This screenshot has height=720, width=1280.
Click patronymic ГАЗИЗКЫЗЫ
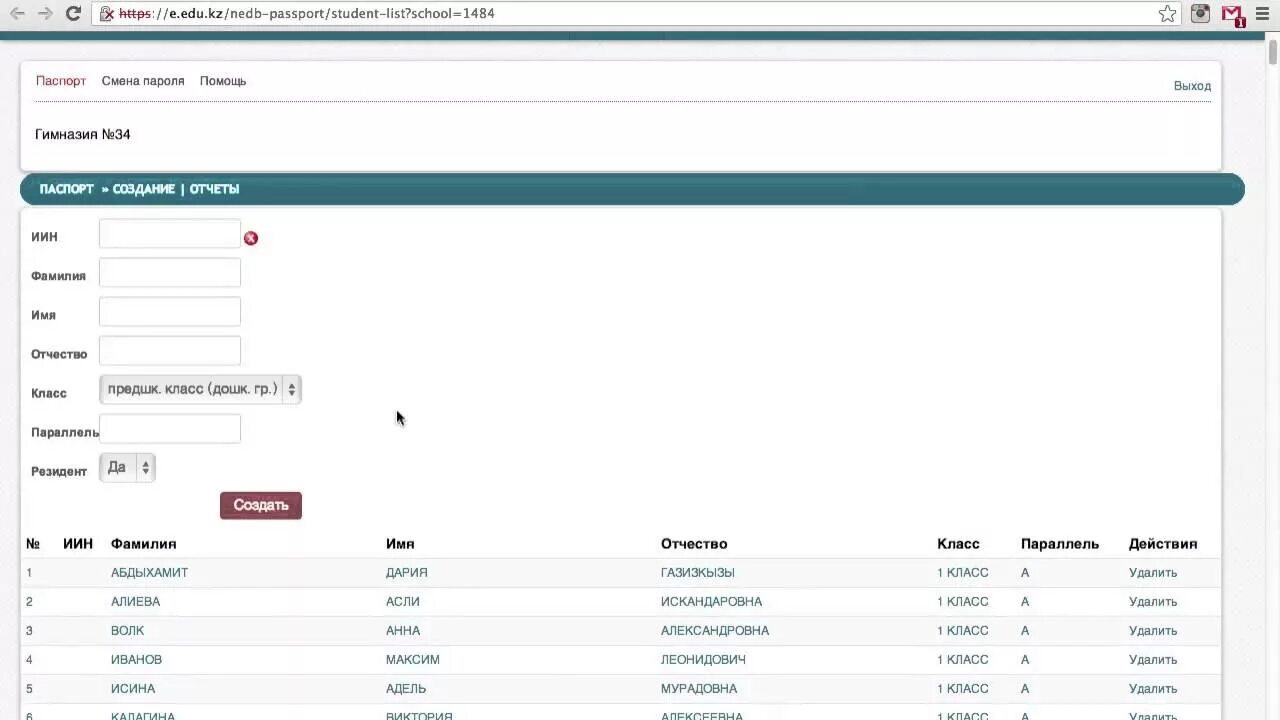(698, 573)
